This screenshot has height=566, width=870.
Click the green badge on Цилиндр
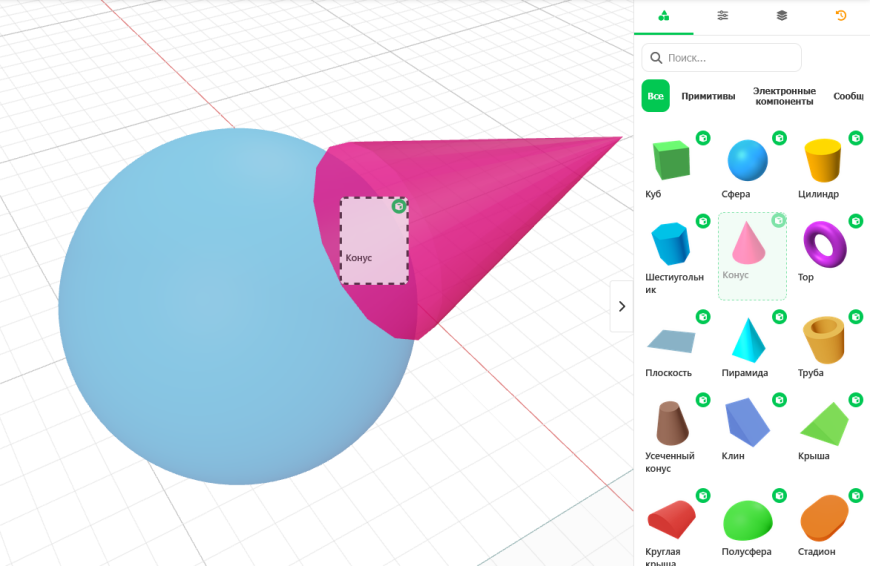(x=856, y=138)
